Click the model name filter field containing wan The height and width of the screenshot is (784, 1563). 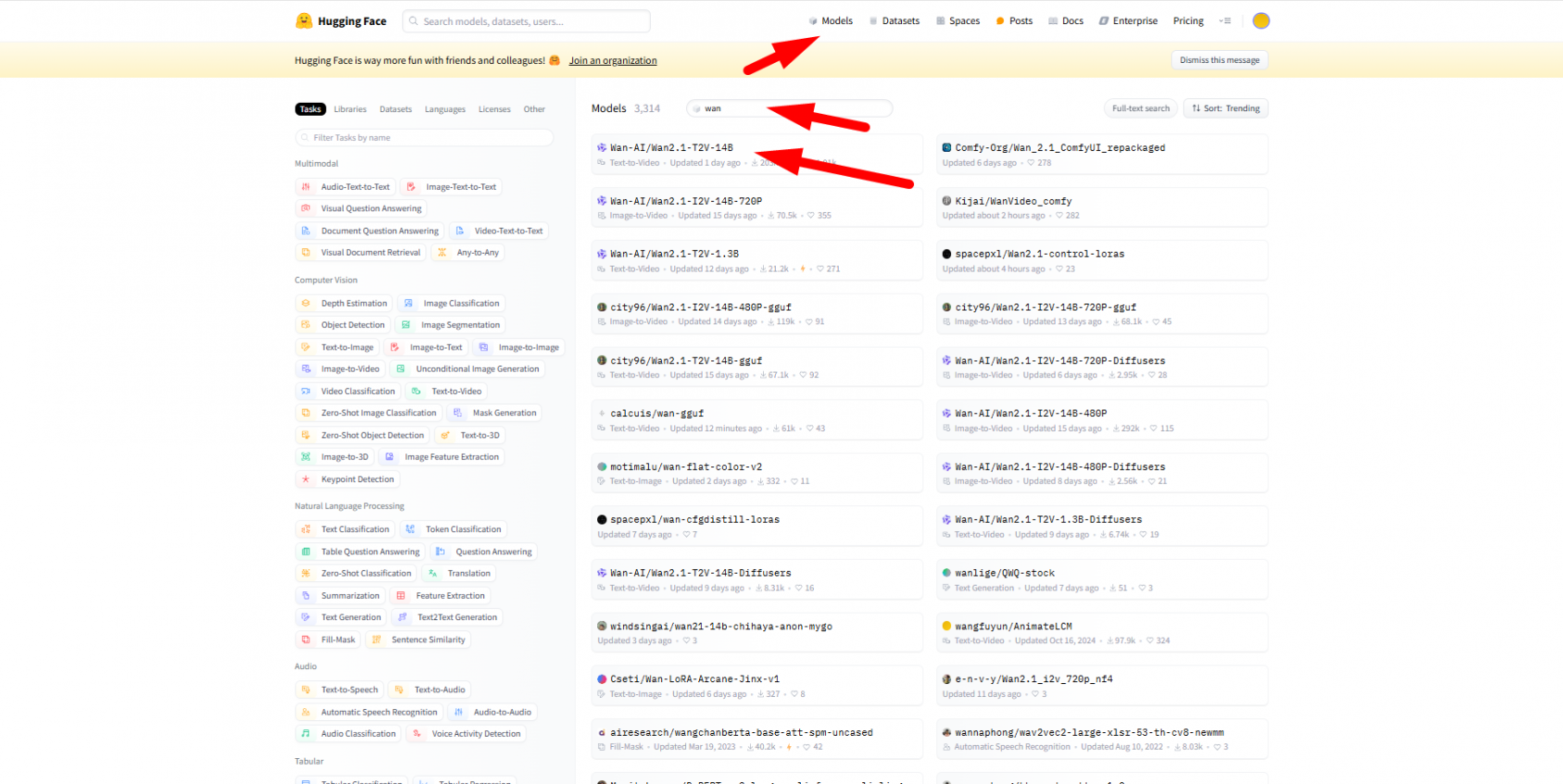tap(790, 108)
